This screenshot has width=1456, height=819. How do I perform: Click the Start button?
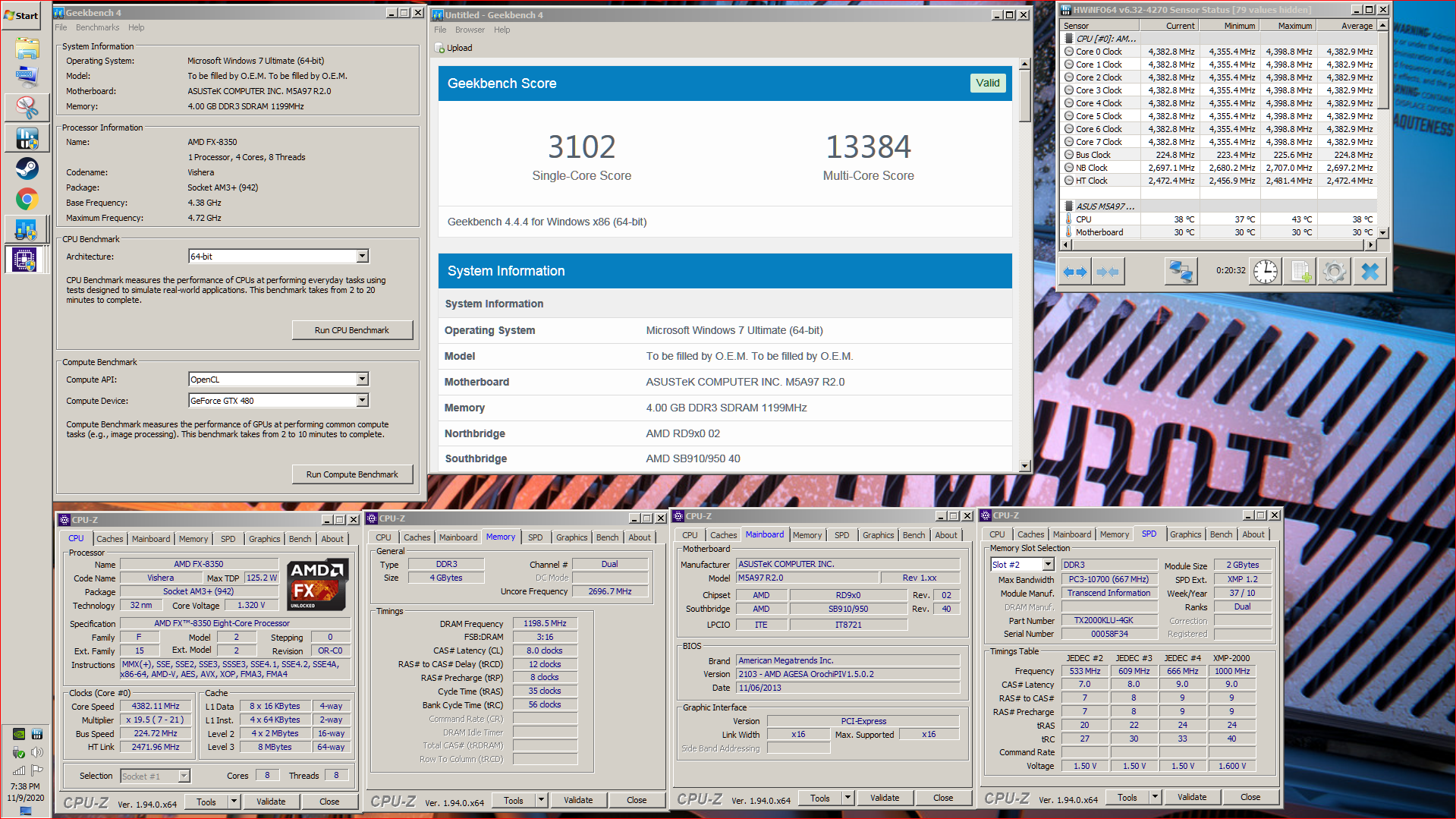tap(21, 15)
